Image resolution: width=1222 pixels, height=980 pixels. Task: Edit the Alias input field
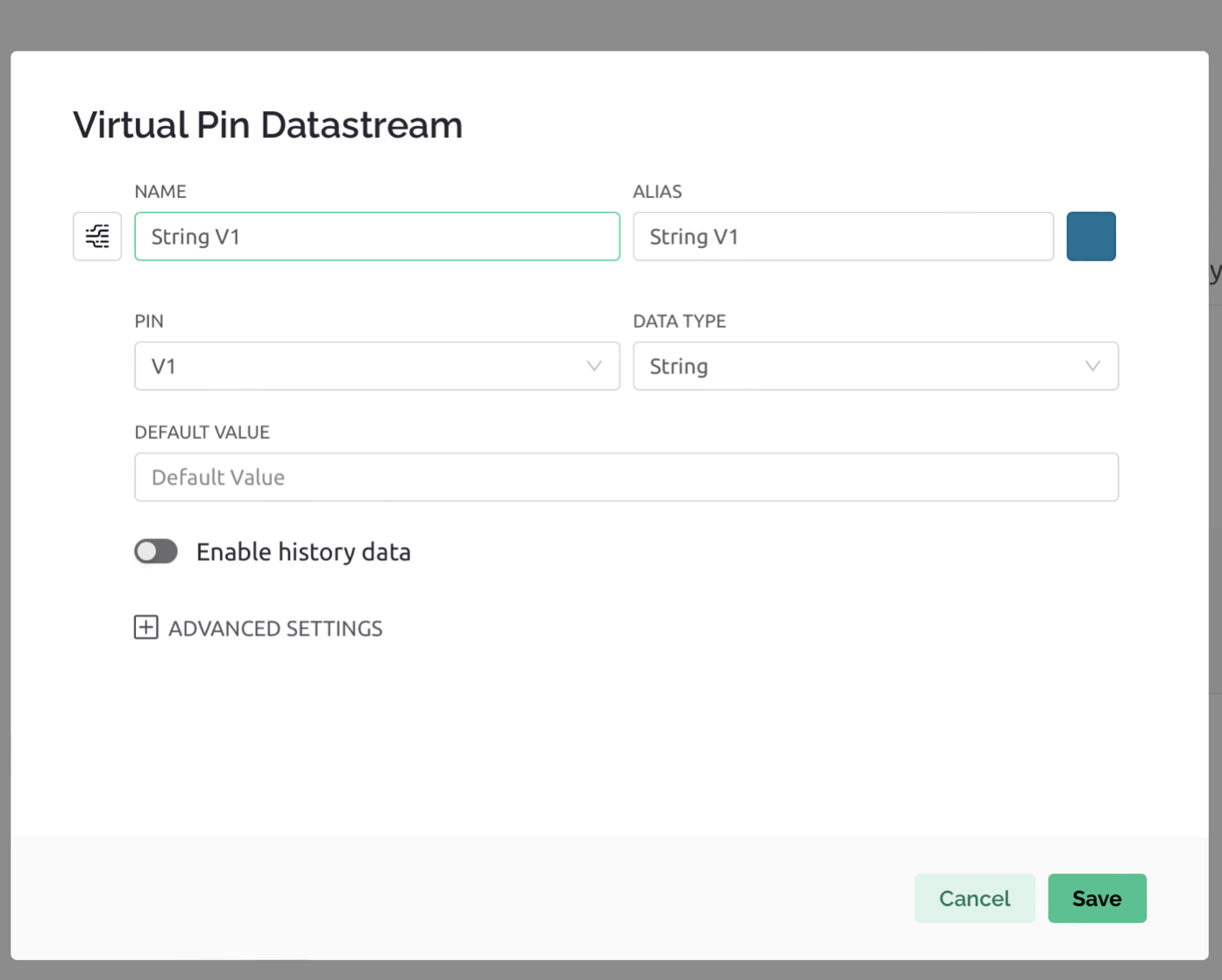coord(843,237)
